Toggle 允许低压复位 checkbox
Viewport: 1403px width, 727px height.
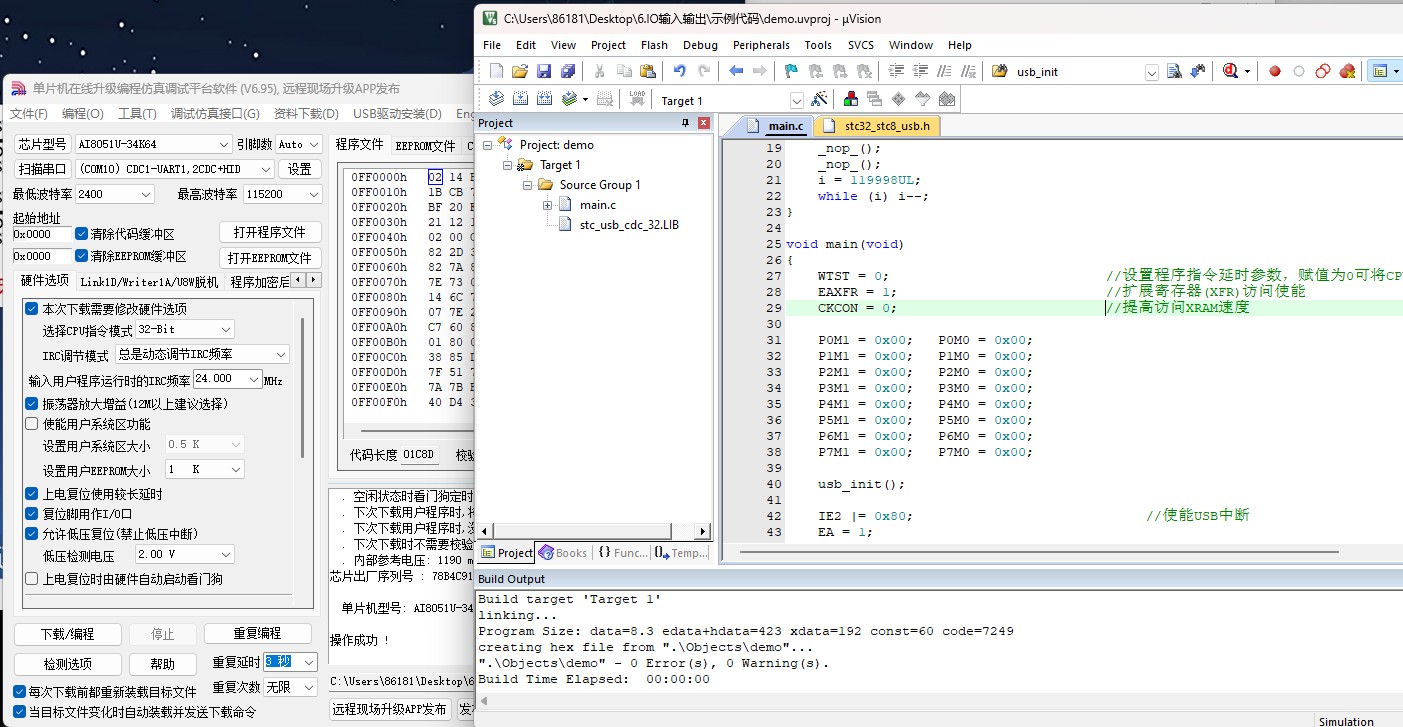click(x=32, y=534)
